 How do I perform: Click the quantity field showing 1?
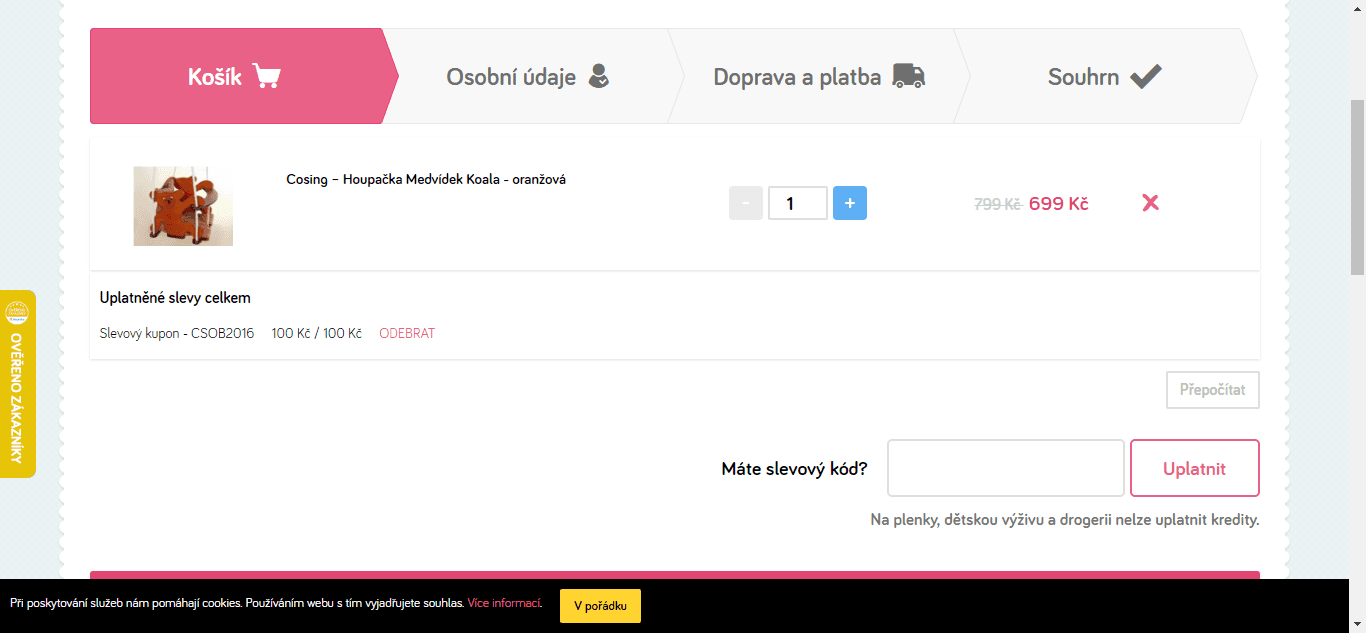point(797,202)
